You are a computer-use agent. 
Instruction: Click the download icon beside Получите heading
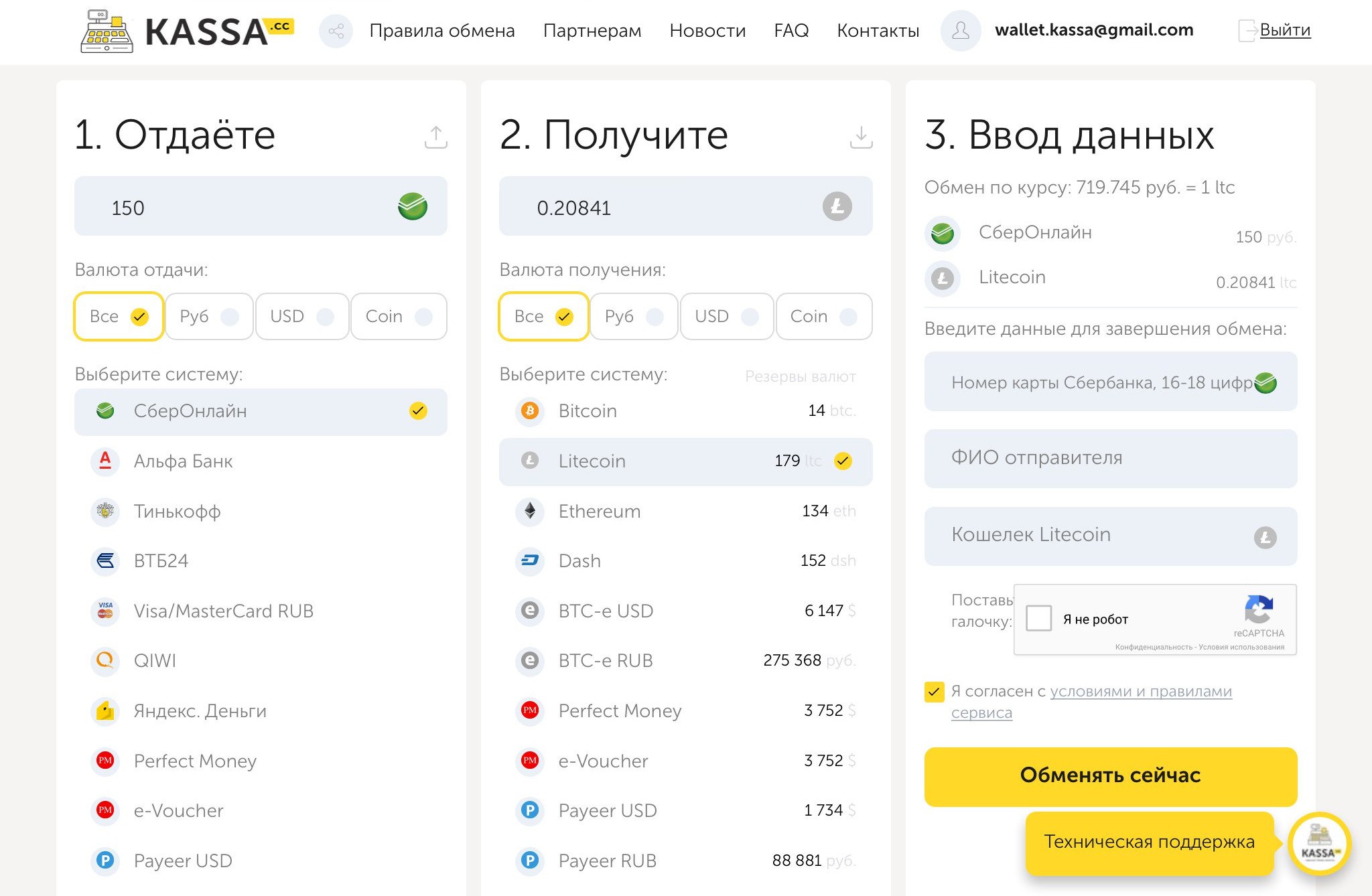(x=861, y=137)
